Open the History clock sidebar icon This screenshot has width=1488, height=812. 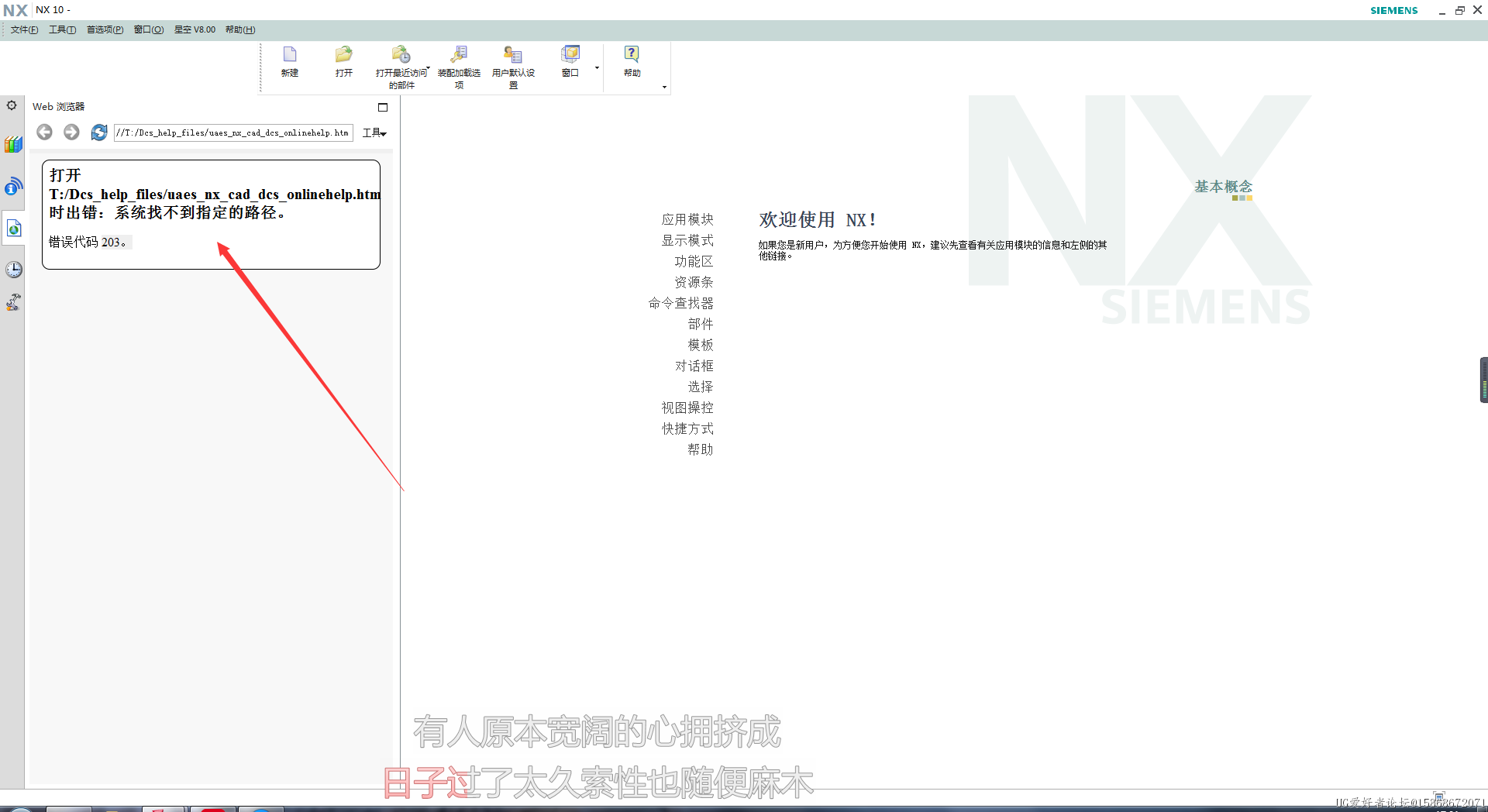click(13, 269)
